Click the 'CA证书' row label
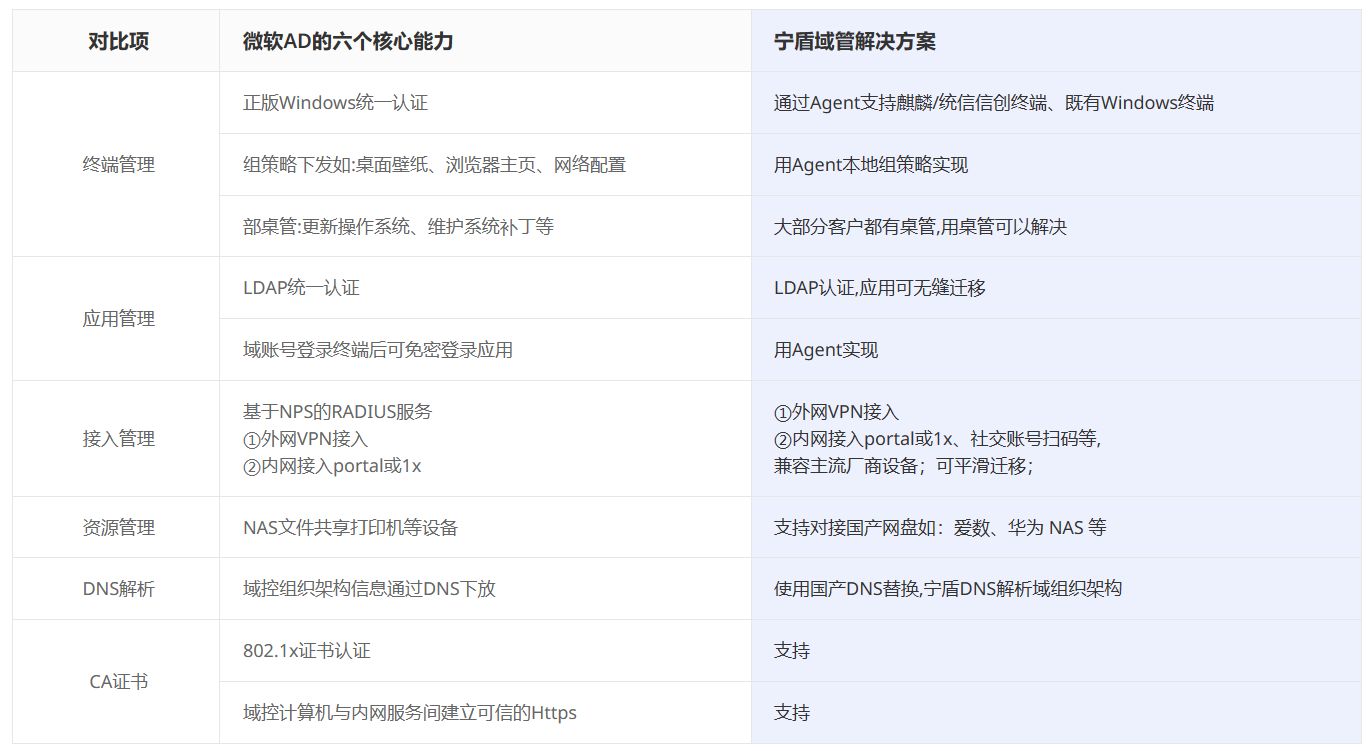This screenshot has width=1369, height=751. [118, 682]
